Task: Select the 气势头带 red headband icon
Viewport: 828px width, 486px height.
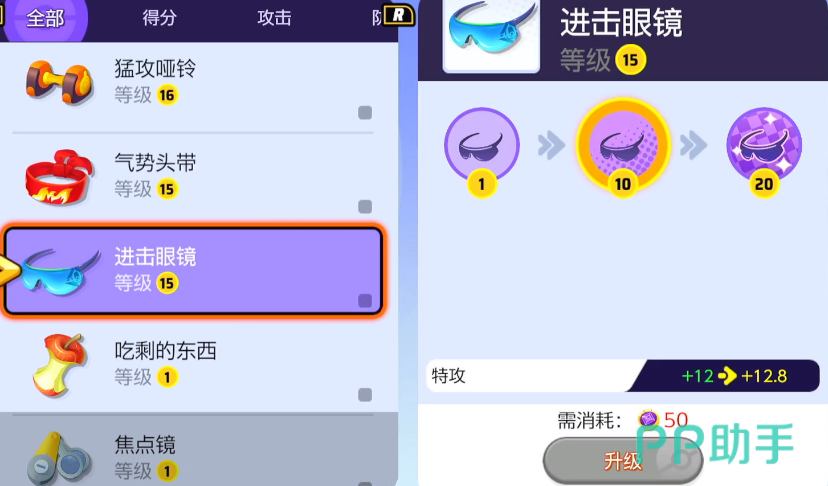Action: coord(59,177)
